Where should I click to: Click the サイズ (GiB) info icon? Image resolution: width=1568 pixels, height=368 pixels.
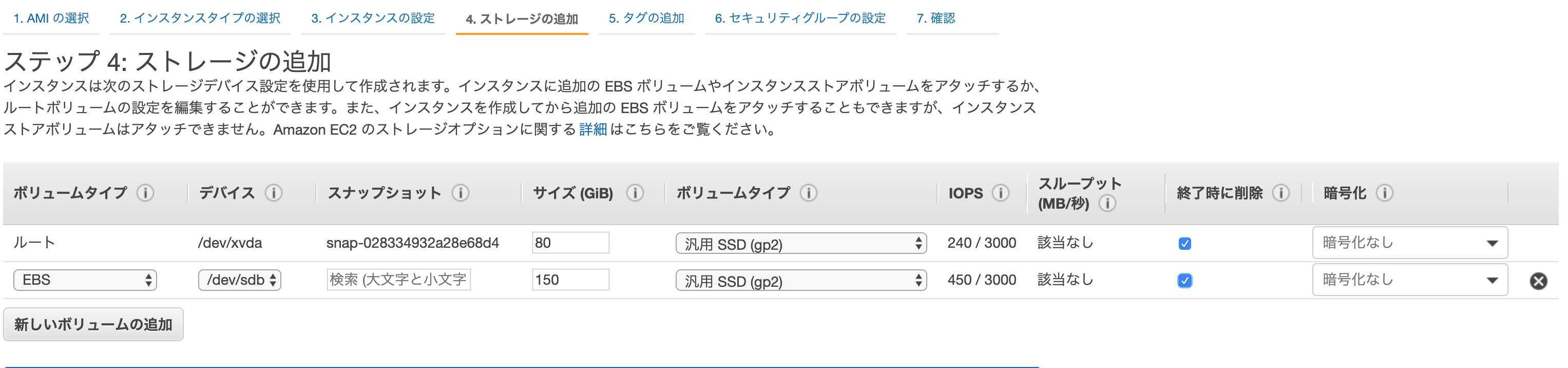[x=635, y=193]
